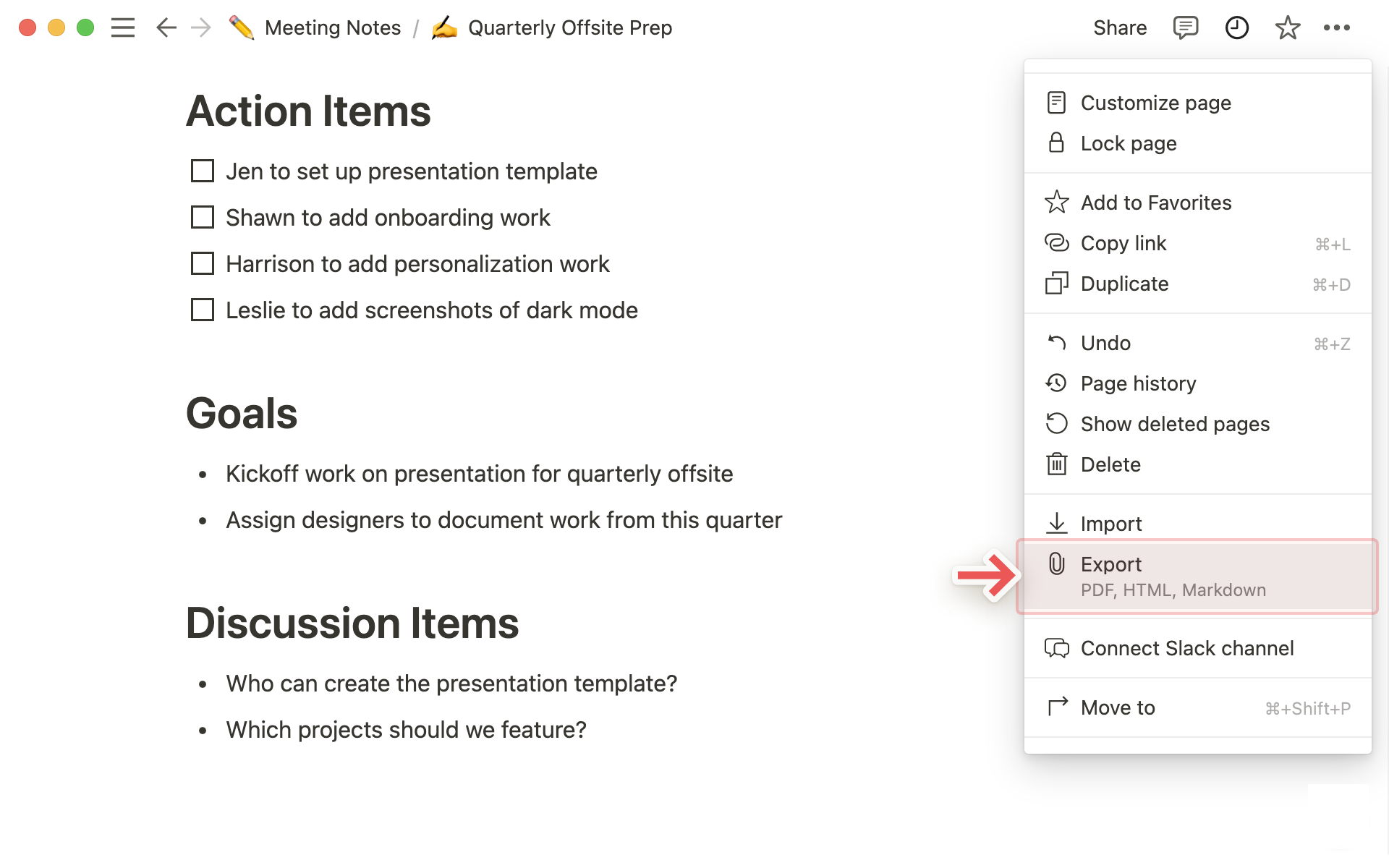Click the Export icon in context menu
Viewport: 1389px width, 868px height.
coord(1056,564)
